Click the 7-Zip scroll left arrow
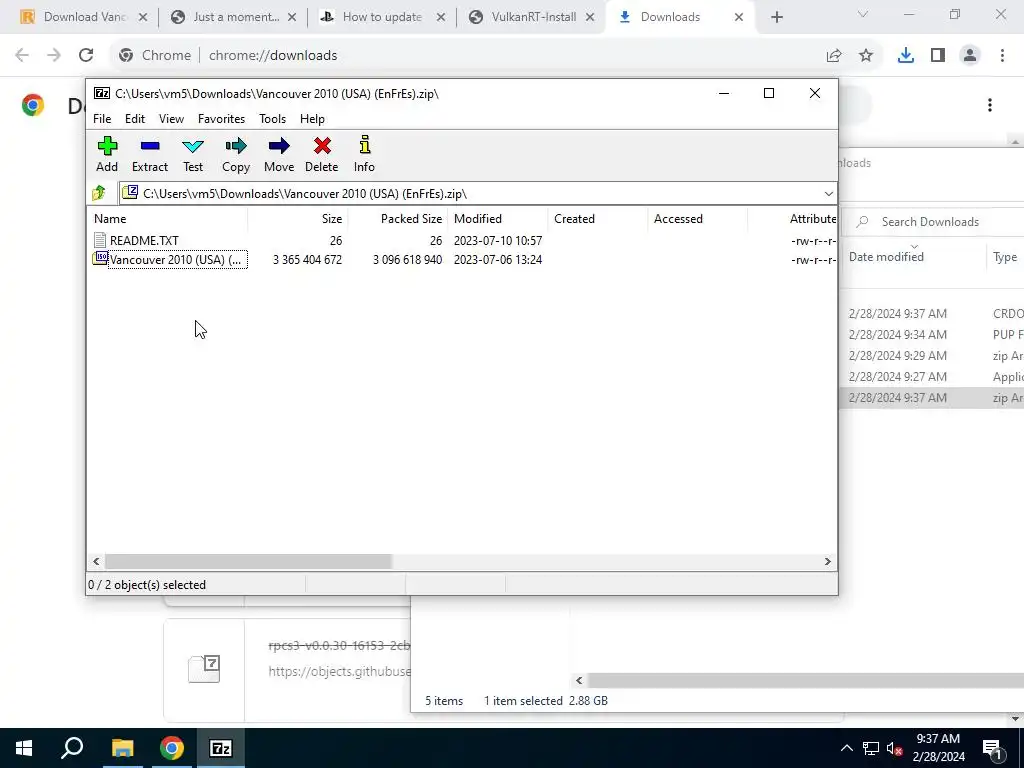The image size is (1024, 768). (96, 562)
